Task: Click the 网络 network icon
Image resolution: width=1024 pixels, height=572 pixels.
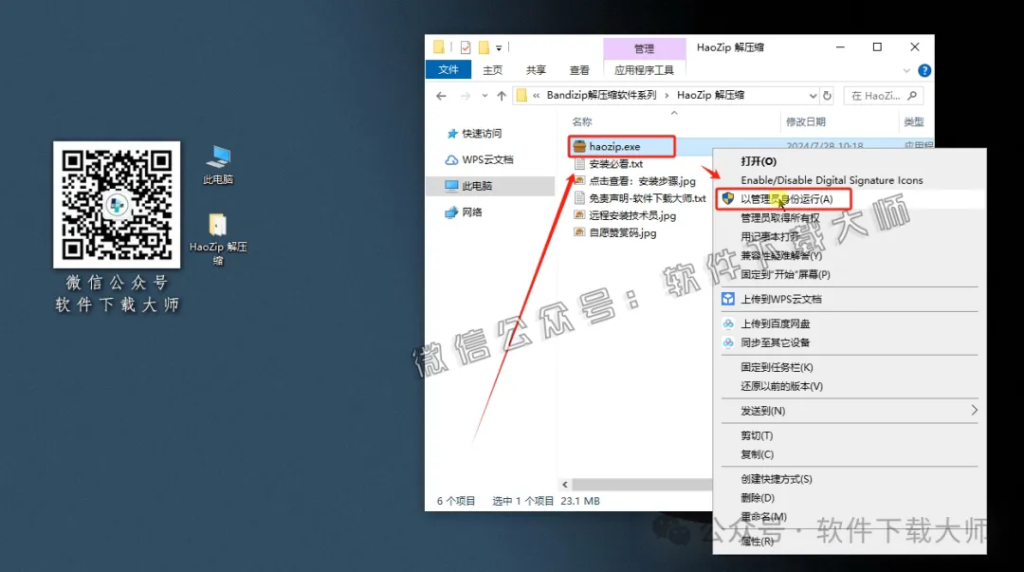Action: pos(451,212)
